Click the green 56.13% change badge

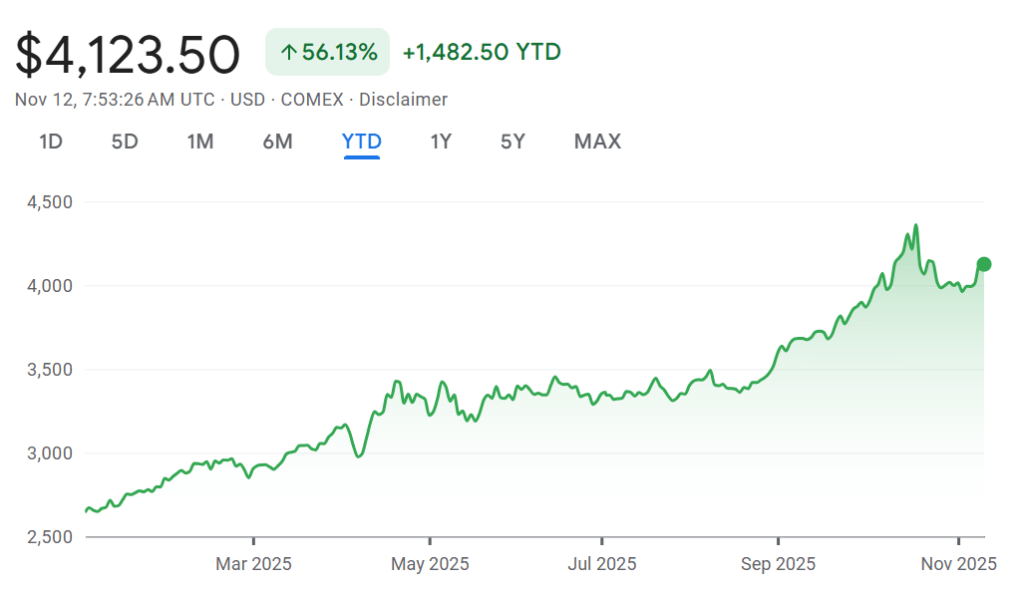[327, 52]
